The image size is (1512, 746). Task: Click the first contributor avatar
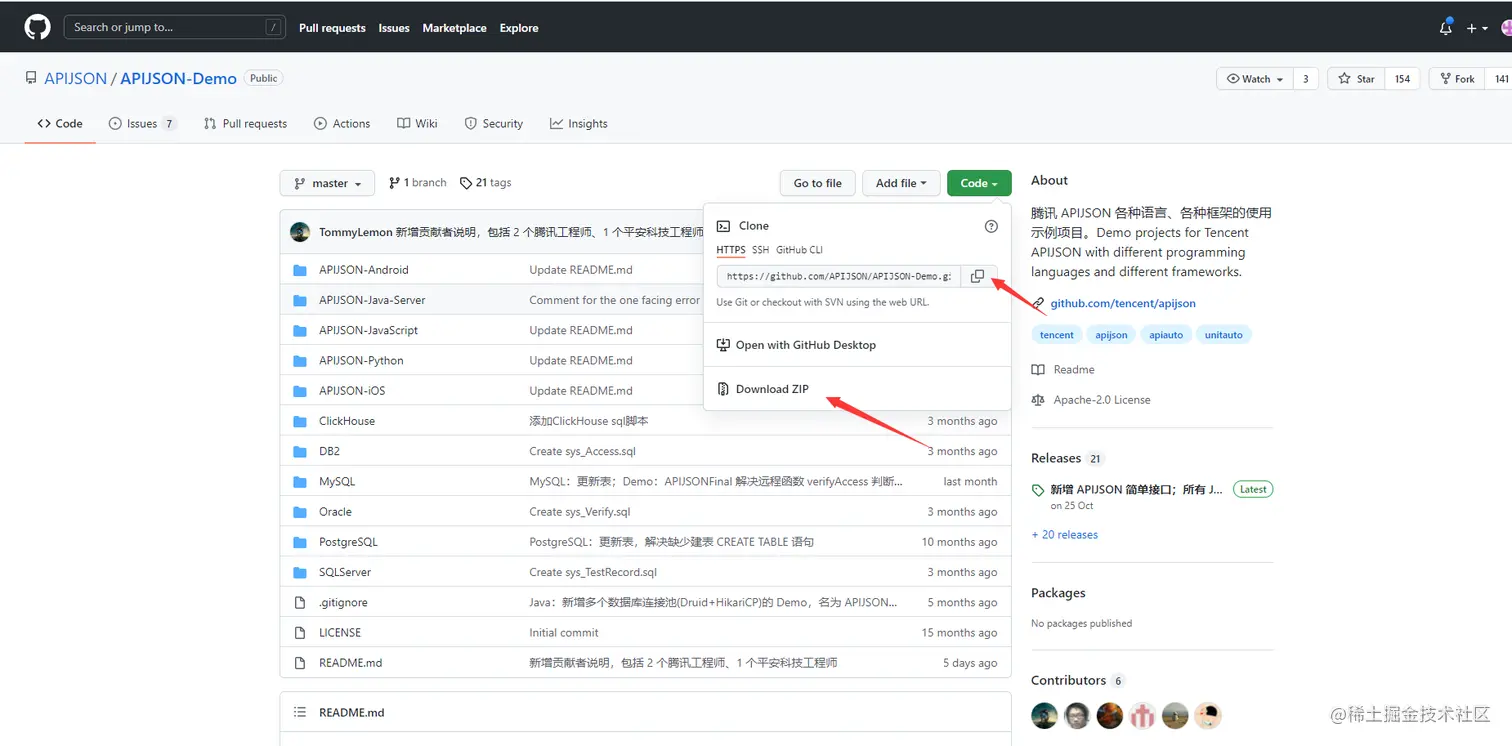pos(1044,715)
